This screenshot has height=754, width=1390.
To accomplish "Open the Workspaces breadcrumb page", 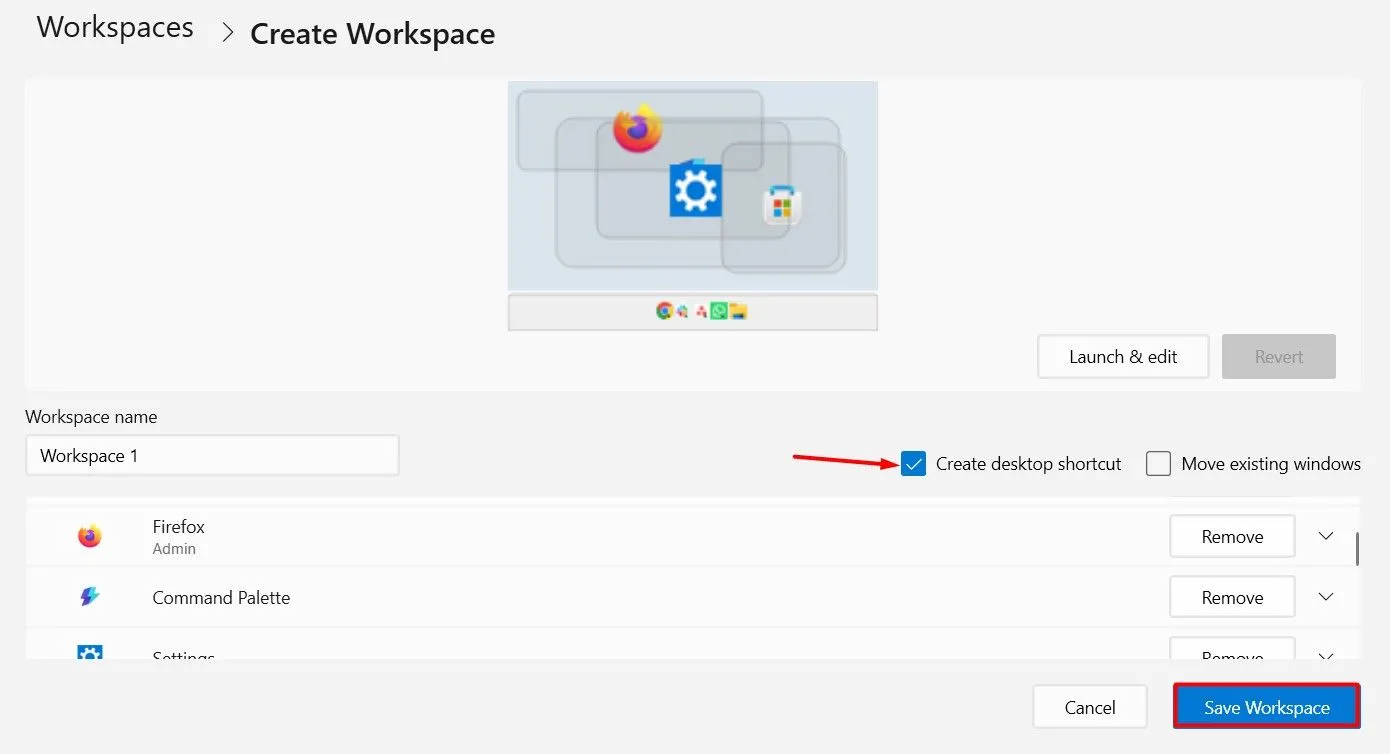I will [114, 27].
